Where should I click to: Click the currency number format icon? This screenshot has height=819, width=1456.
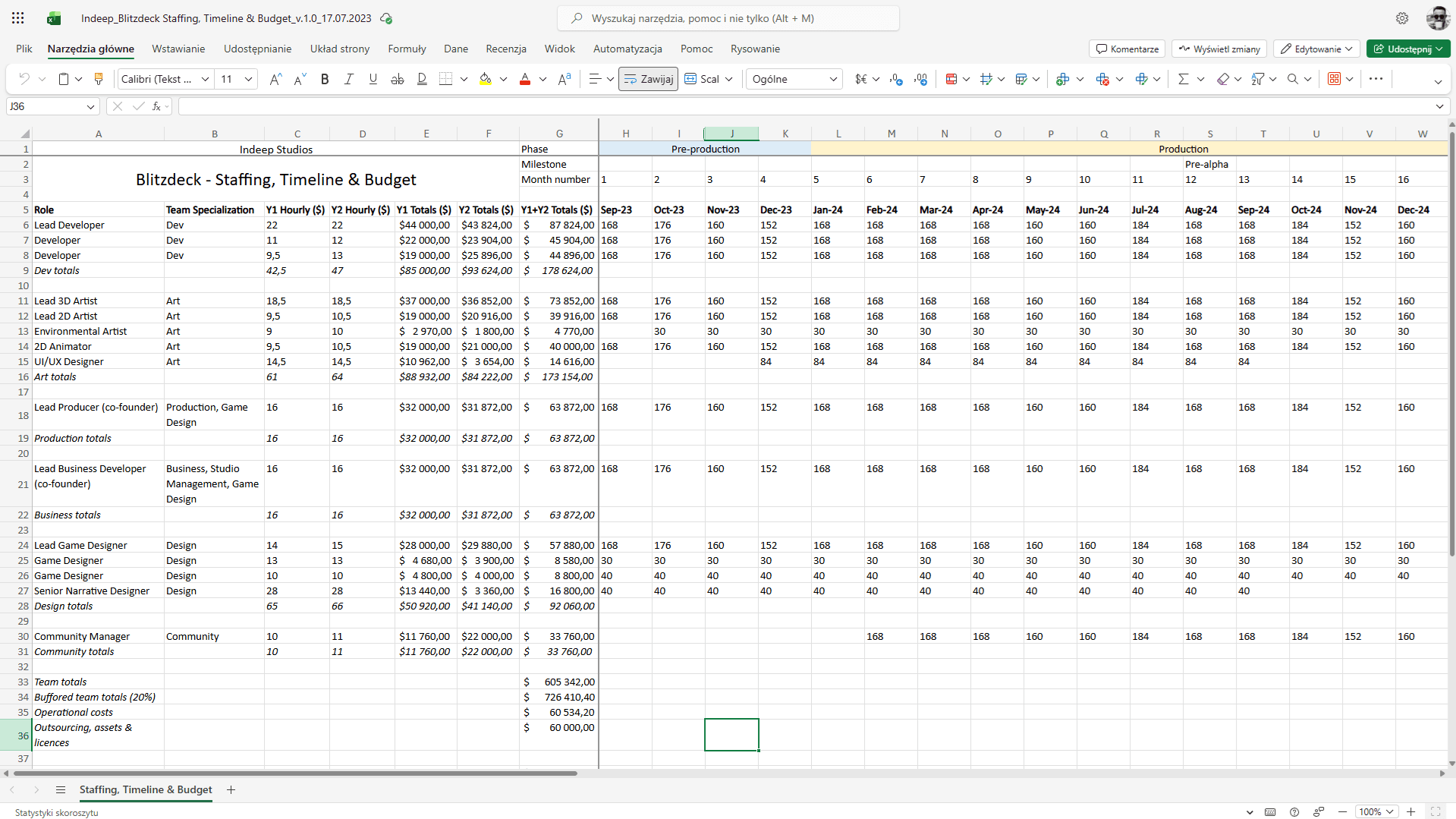pos(861,79)
